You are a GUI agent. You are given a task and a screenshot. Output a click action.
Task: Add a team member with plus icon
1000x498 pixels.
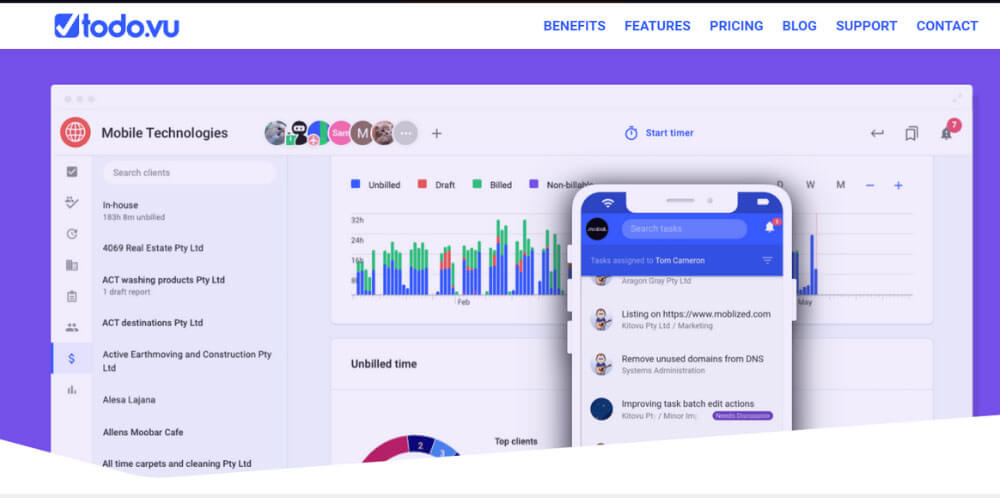pos(436,133)
